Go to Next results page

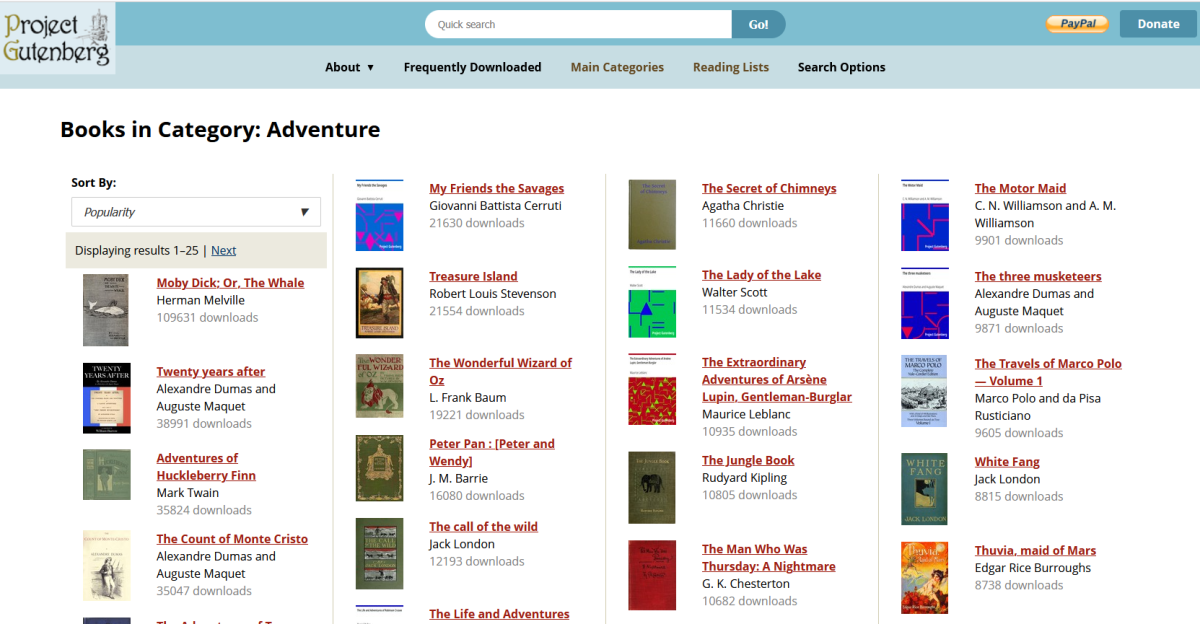[x=224, y=250]
